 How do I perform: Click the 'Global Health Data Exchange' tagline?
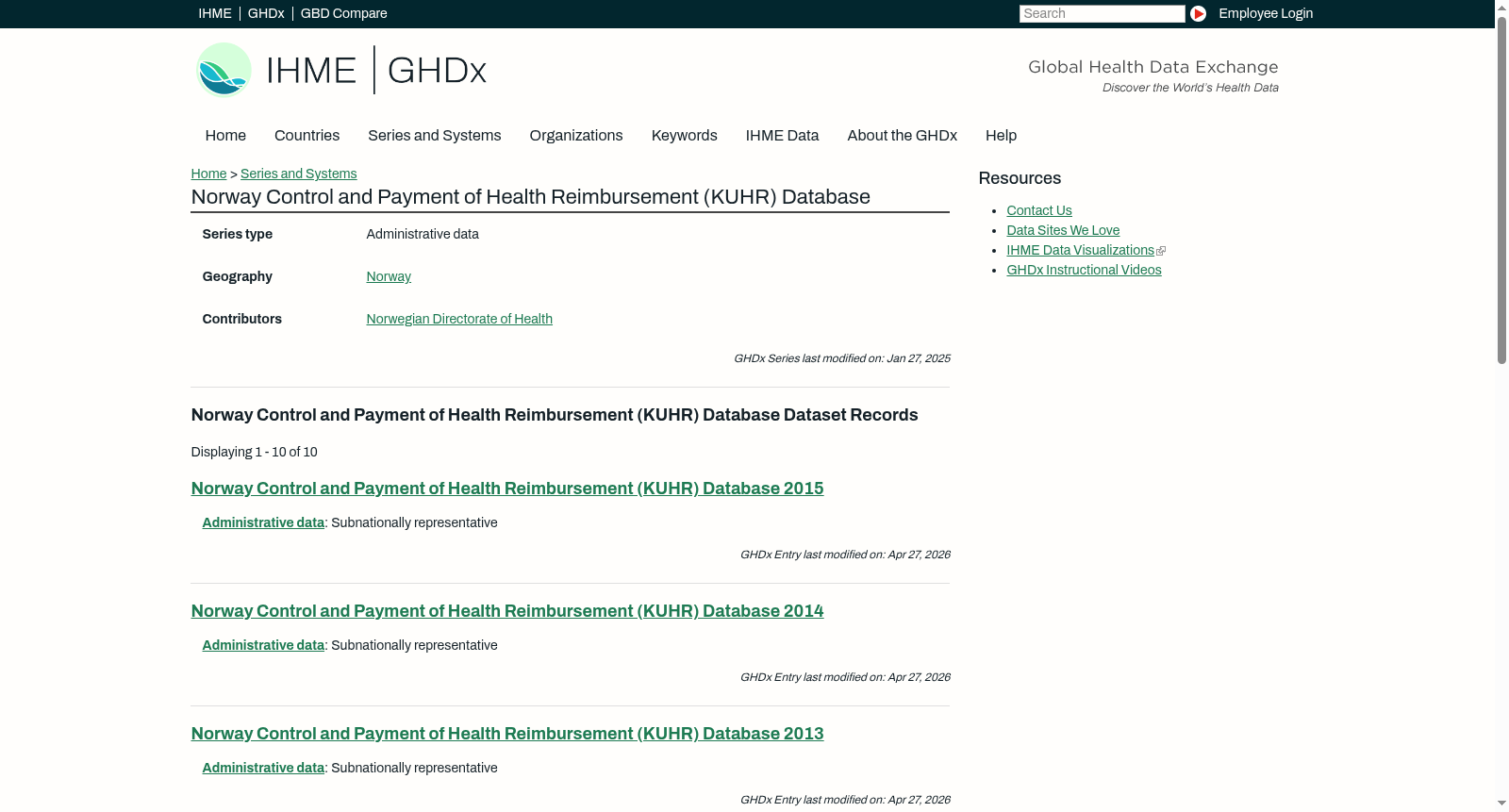[1152, 67]
